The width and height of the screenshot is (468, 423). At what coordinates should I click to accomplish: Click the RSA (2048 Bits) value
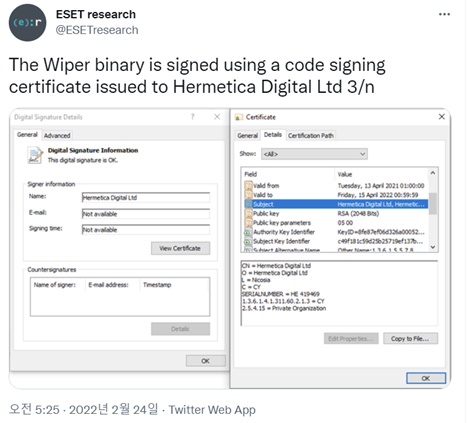[358, 214]
